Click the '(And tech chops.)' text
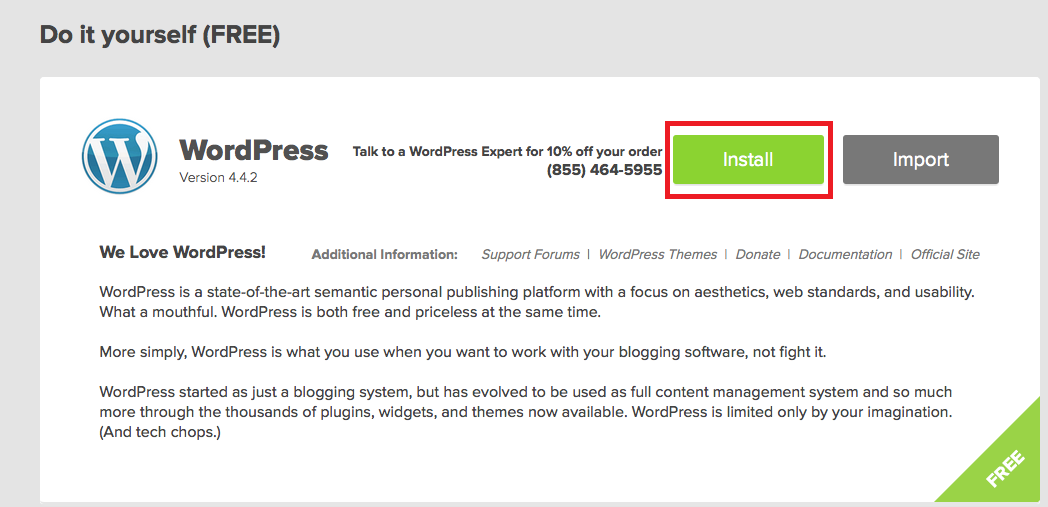Viewport: 1048px width, 507px height. 160,432
